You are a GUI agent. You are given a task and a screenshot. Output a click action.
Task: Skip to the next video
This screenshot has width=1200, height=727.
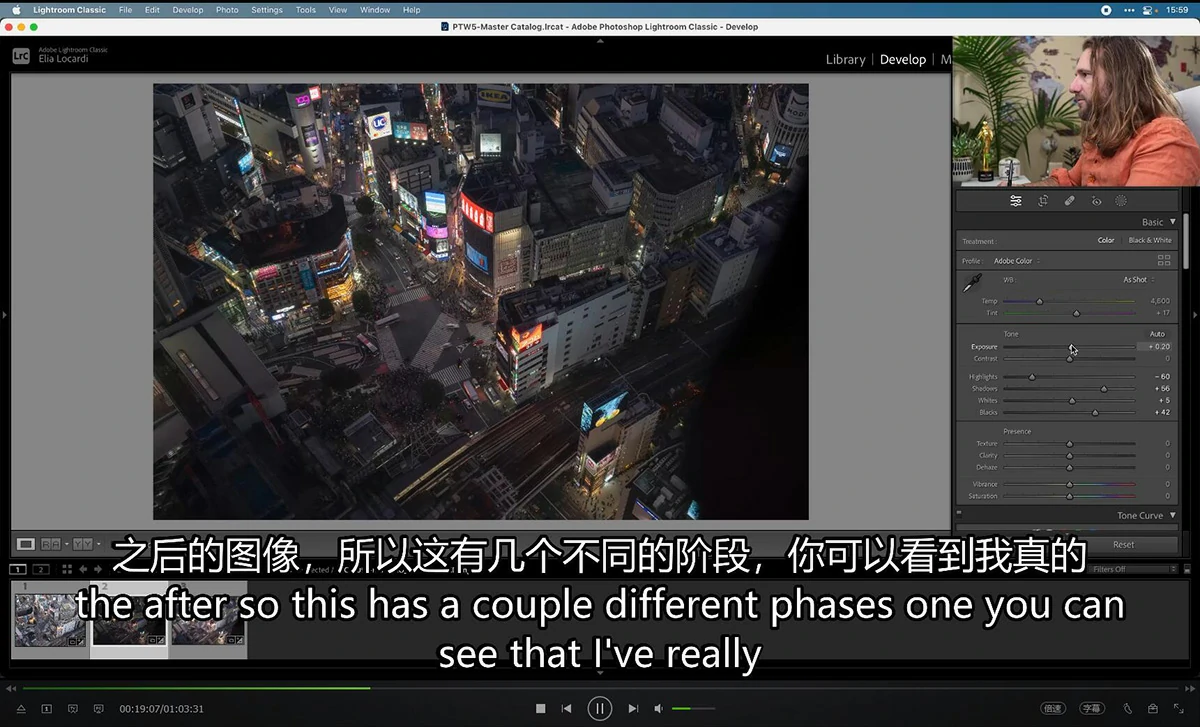coord(633,709)
